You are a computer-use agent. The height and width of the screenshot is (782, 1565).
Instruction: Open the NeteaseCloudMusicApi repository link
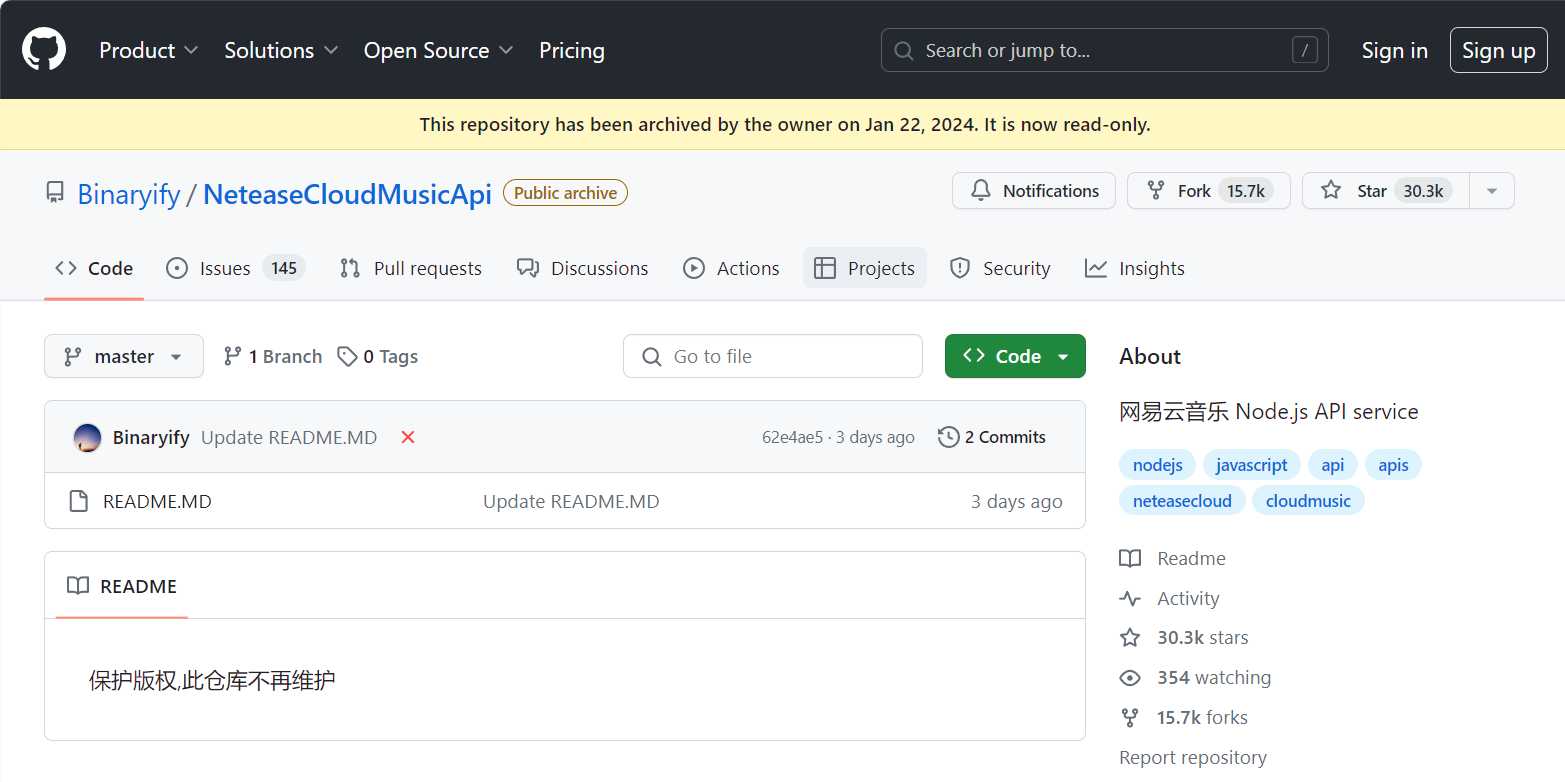point(347,194)
